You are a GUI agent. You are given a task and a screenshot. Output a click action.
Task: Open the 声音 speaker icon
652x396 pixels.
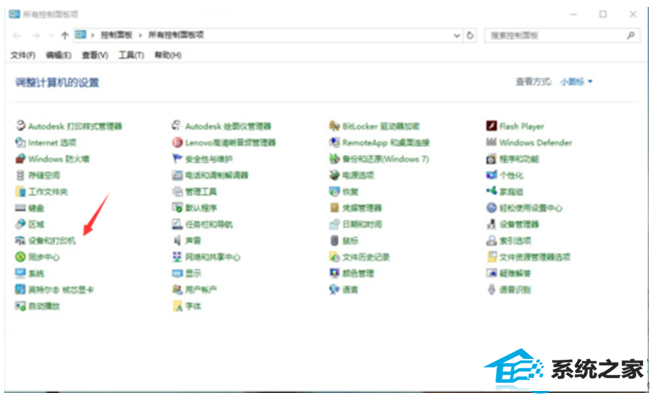click(178, 240)
